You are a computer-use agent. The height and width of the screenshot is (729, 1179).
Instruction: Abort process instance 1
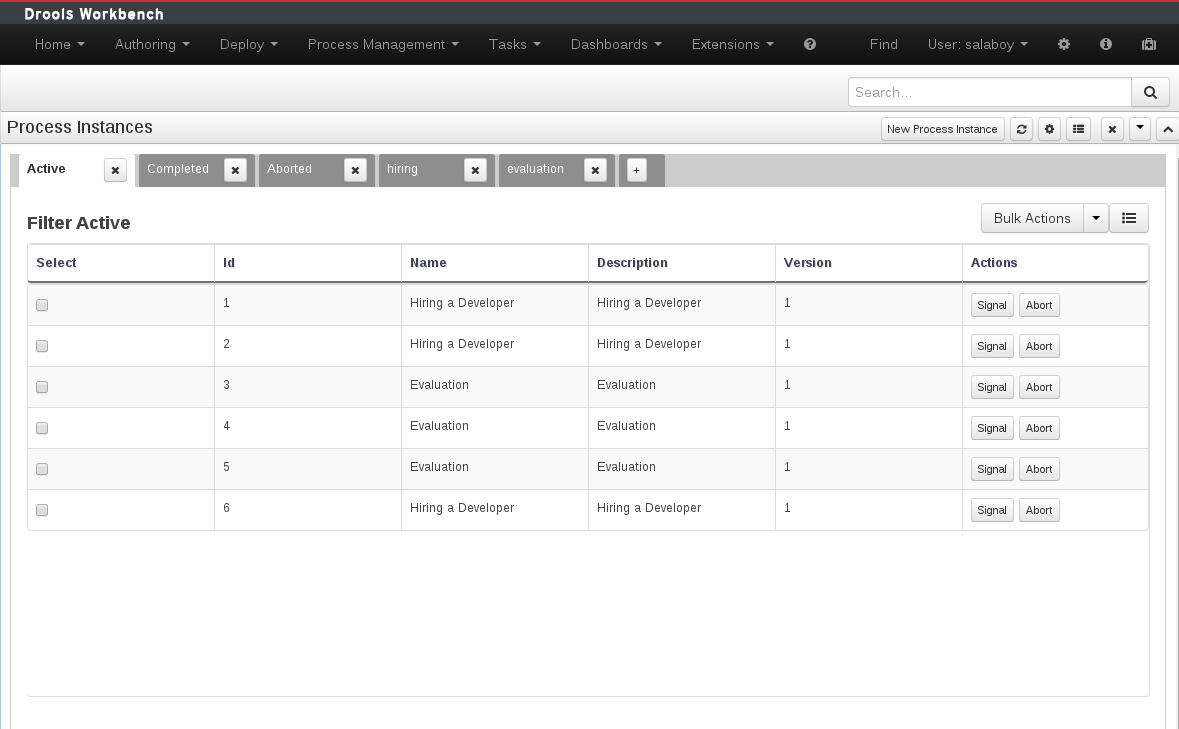1038,305
